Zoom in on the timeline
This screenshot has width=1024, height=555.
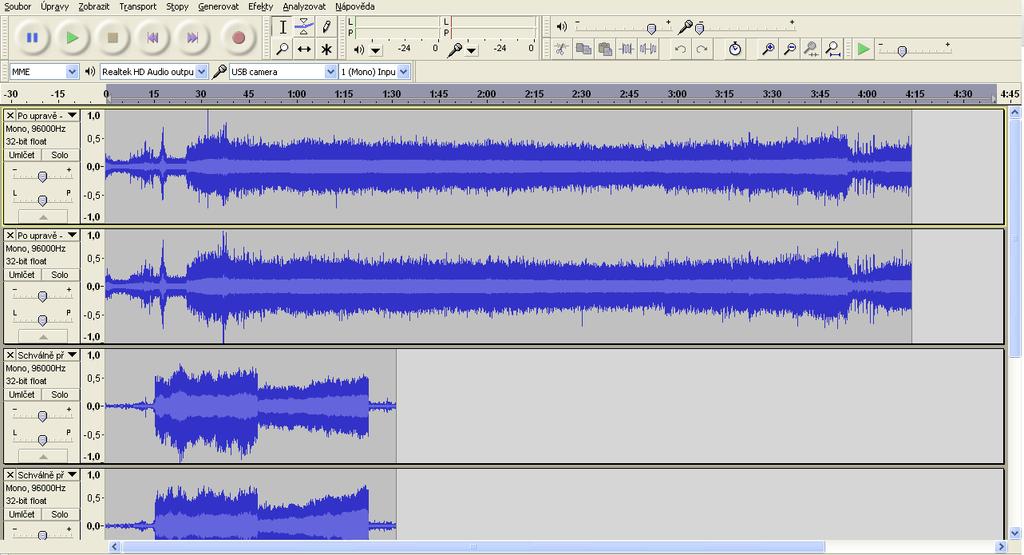[768, 49]
